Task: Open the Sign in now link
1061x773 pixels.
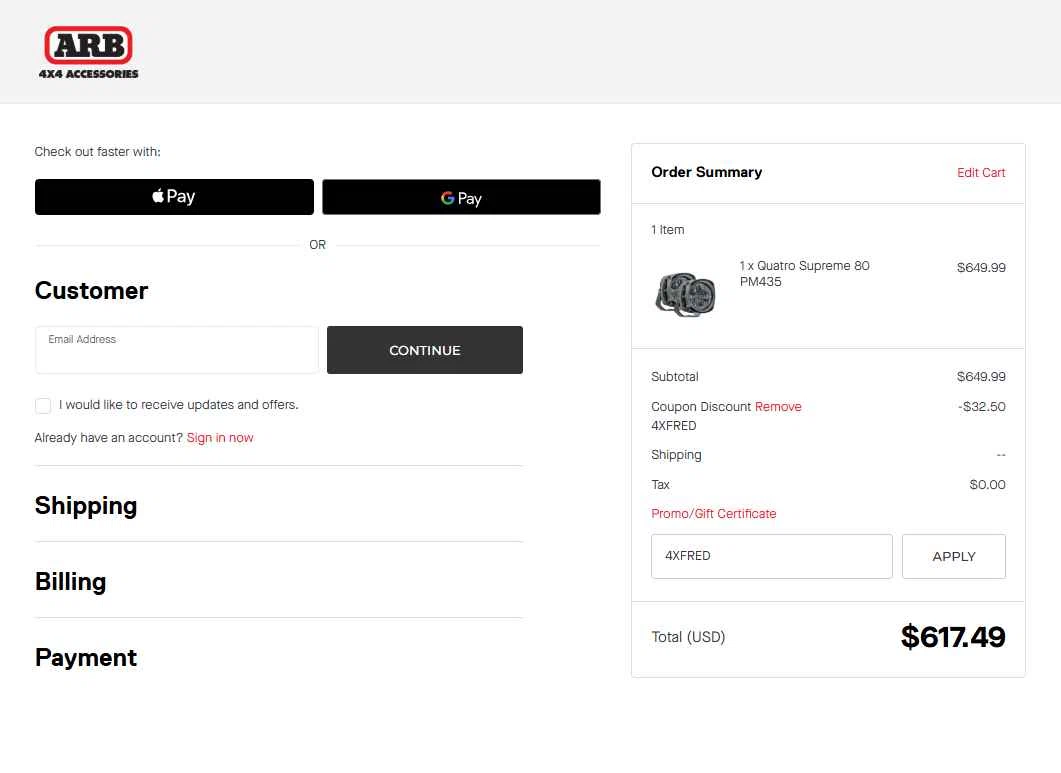Action: pyautogui.click(x=220, y=438)
